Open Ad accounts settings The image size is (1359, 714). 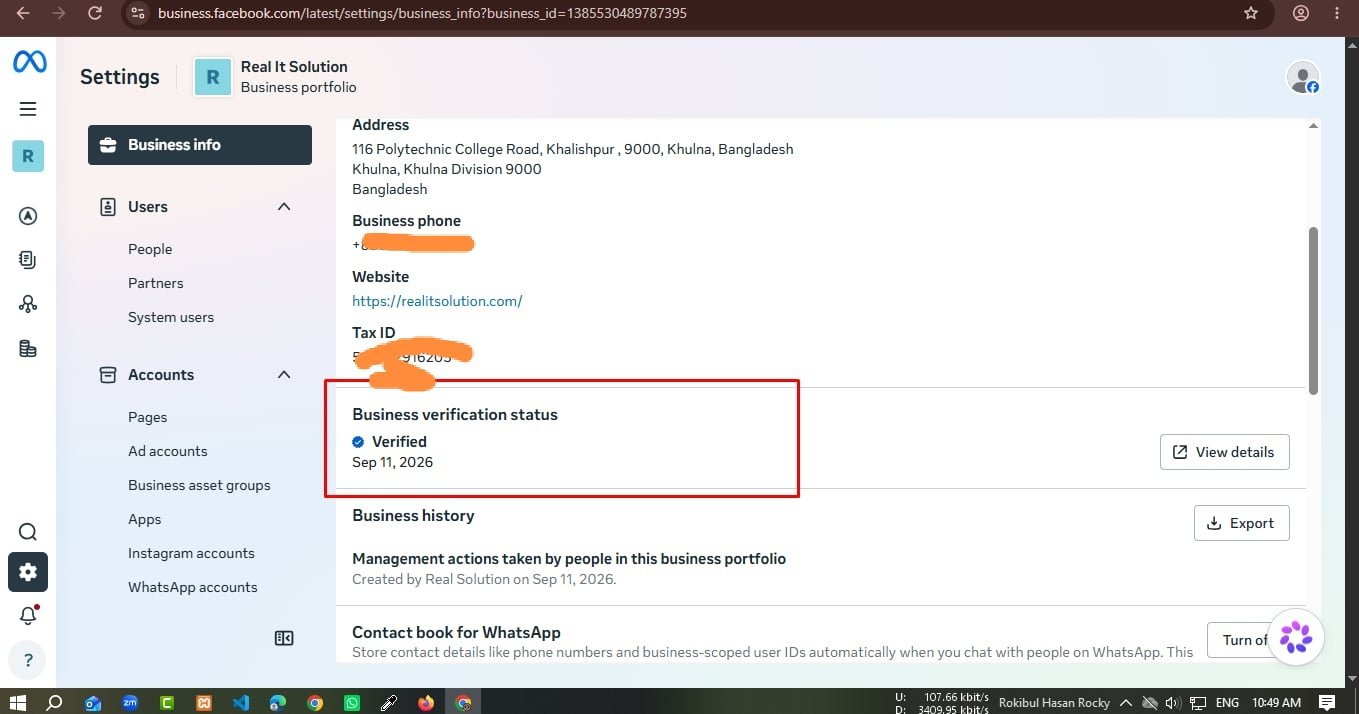tap(168, 451)
